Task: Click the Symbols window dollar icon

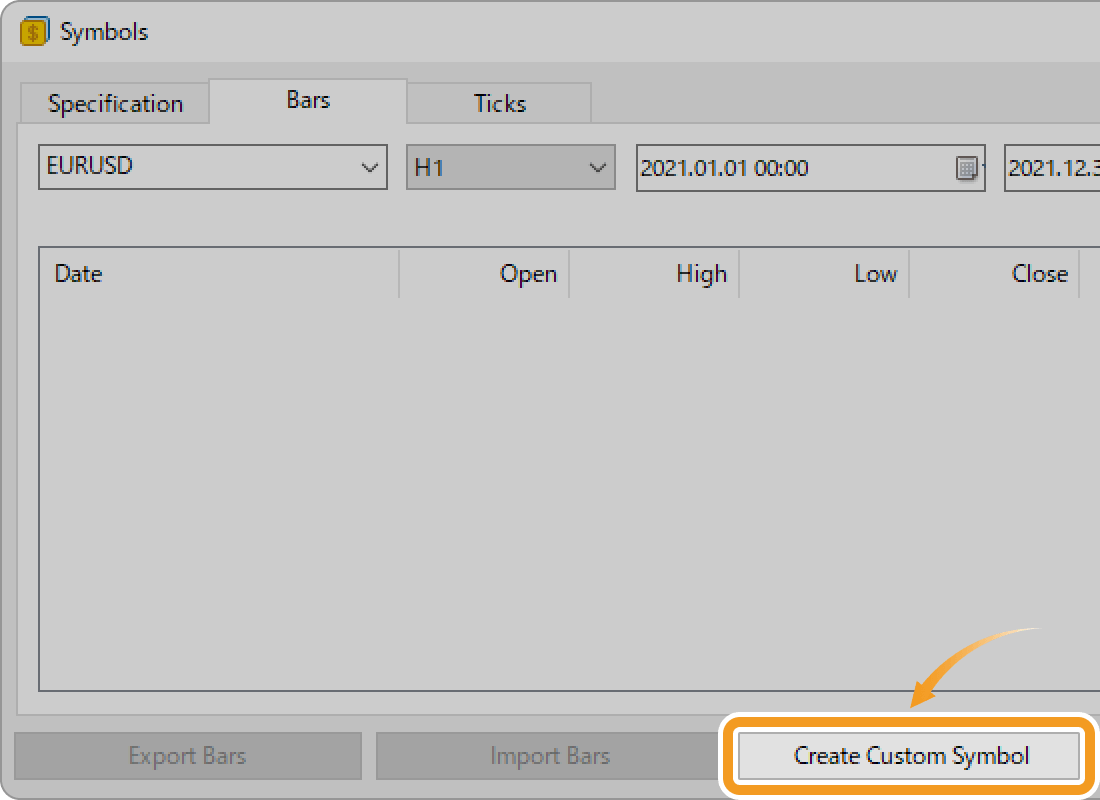Action: [x=34, y=32]
